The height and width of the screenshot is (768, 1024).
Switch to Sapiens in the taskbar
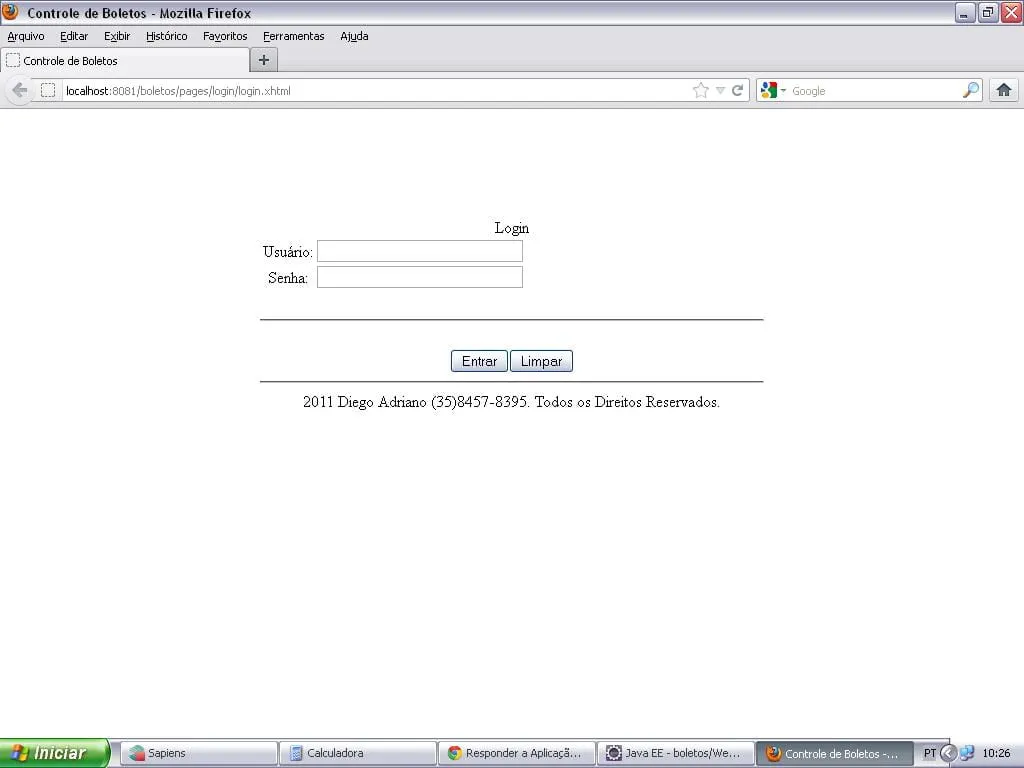[199, 753]
